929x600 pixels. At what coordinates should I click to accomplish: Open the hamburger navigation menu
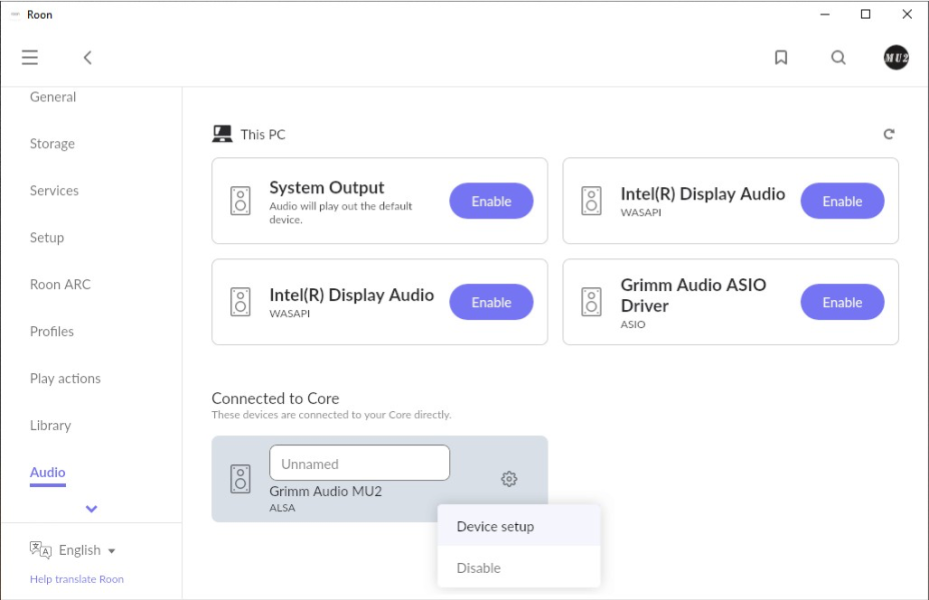point(30,57)
